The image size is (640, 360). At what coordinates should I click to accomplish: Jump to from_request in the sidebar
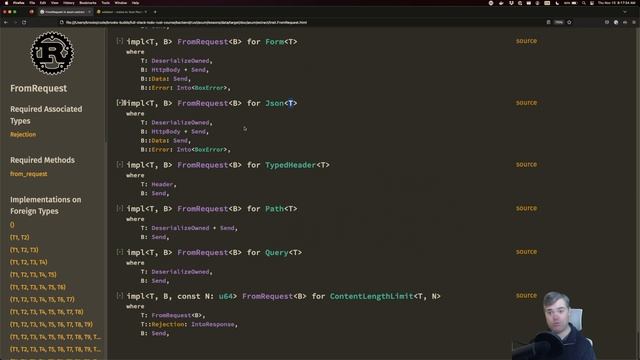29,174
